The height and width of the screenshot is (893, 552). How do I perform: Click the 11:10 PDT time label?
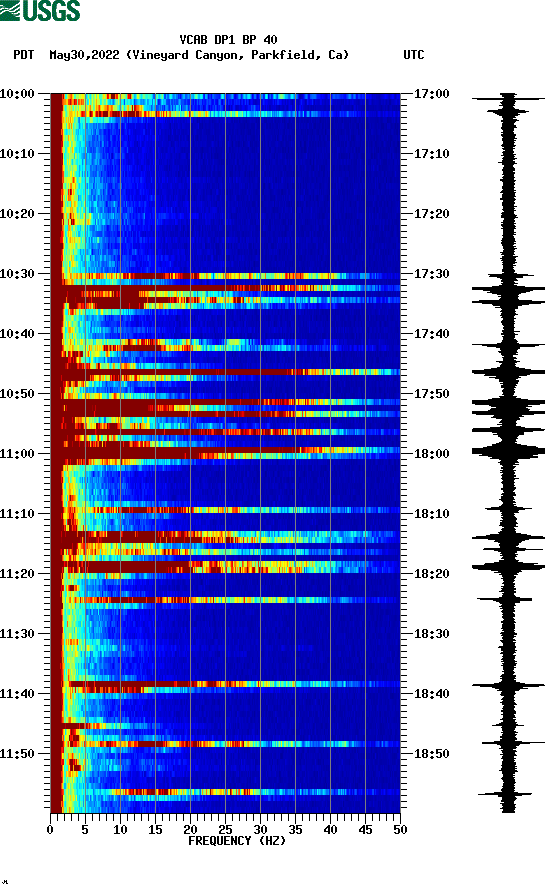coord(17,514)
